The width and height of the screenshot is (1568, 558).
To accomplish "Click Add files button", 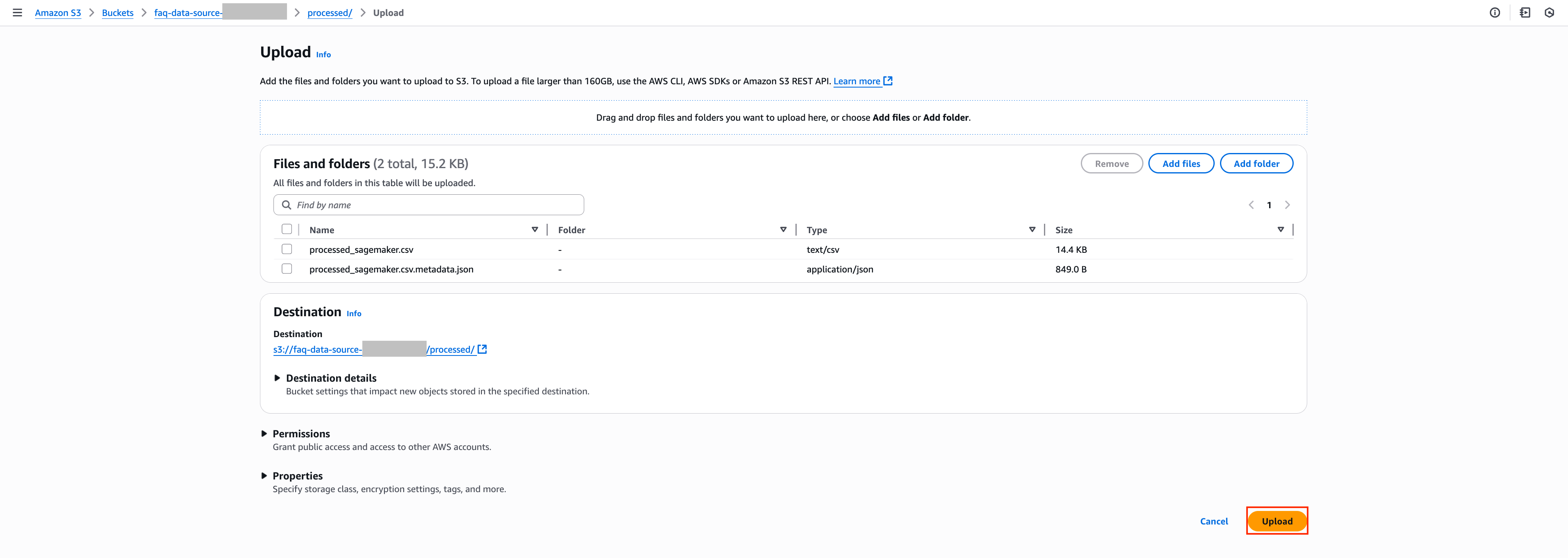I will coord(1180,164).
